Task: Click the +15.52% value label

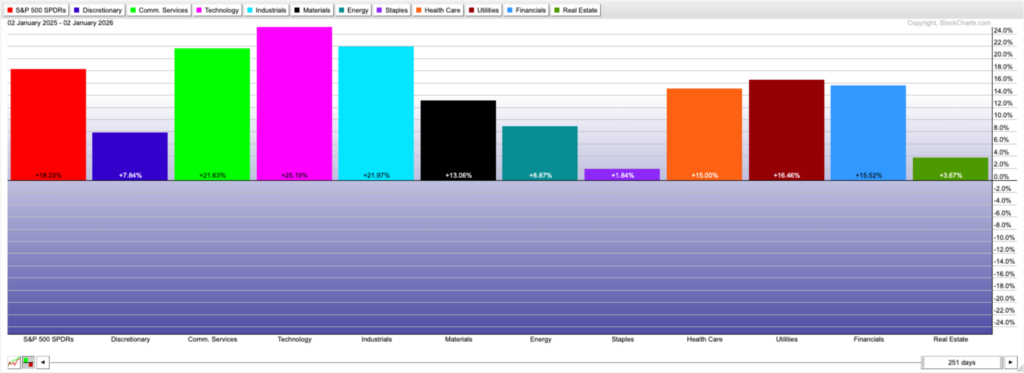Action: pyautogui.click(x=869, y=176)
